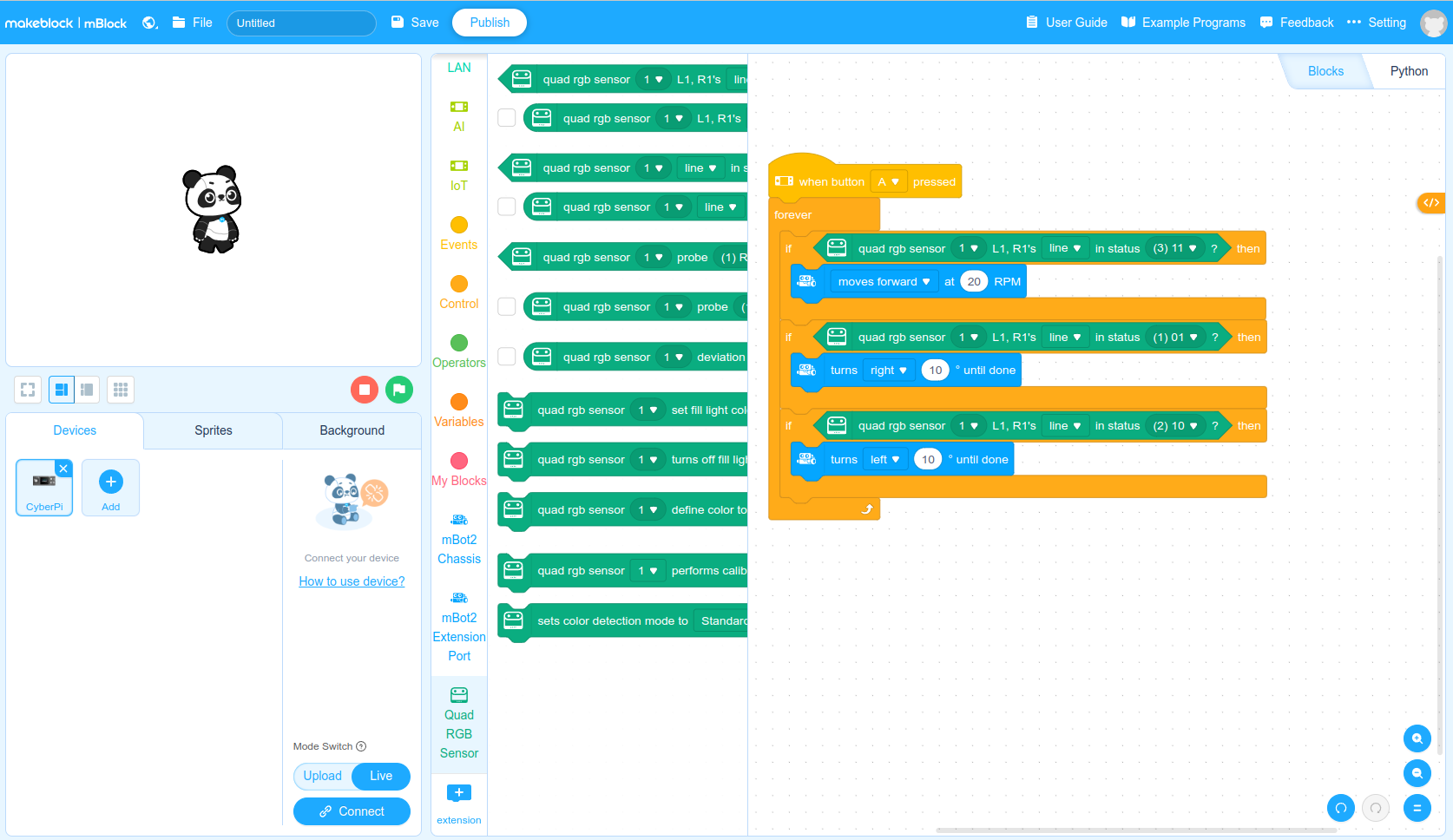1453x840 pixels.
Task: Click the green flag run button
Action: (x=399, y=390)
